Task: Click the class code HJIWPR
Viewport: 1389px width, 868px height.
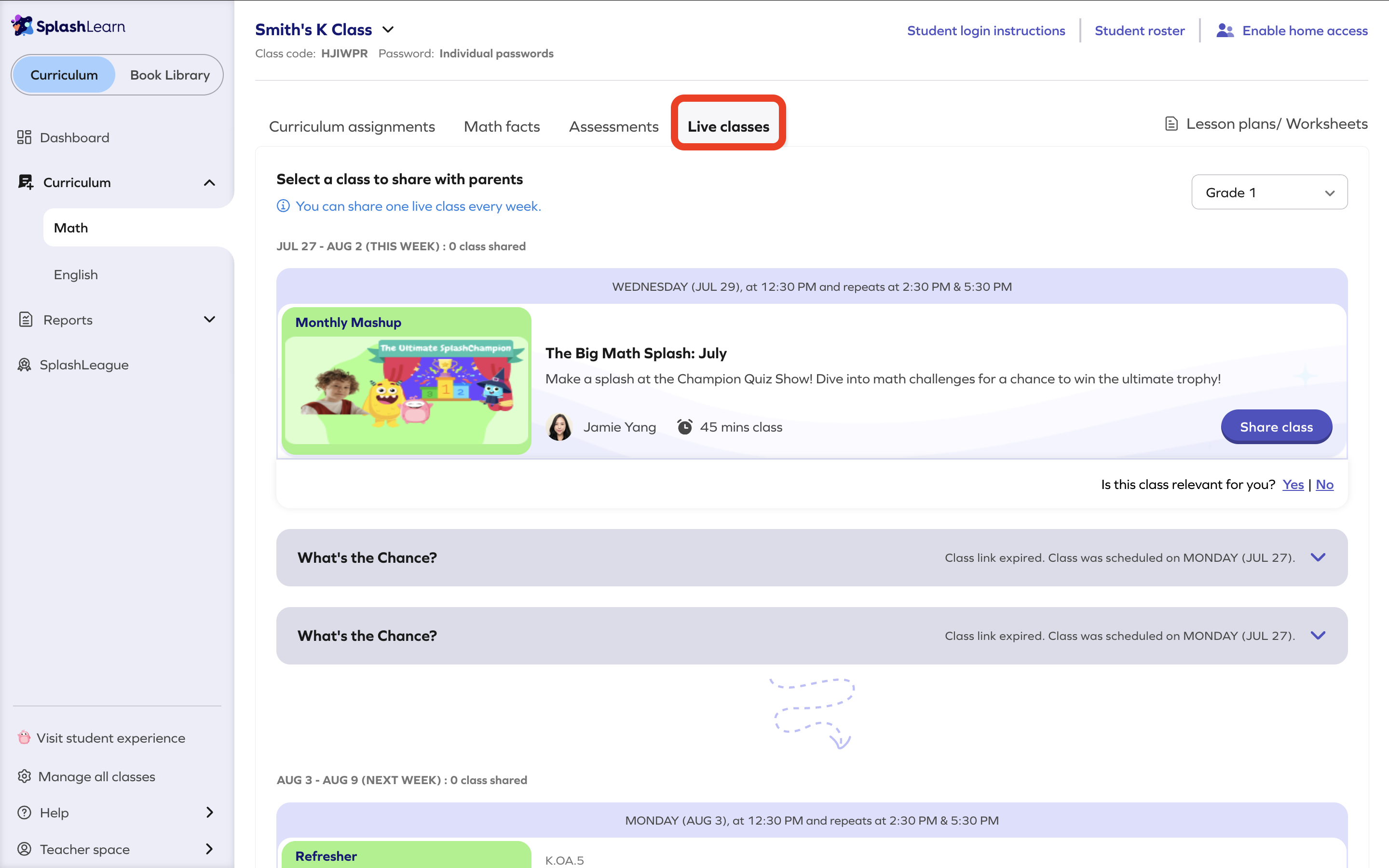Action: pyautogui.click(x=344, y=54)
